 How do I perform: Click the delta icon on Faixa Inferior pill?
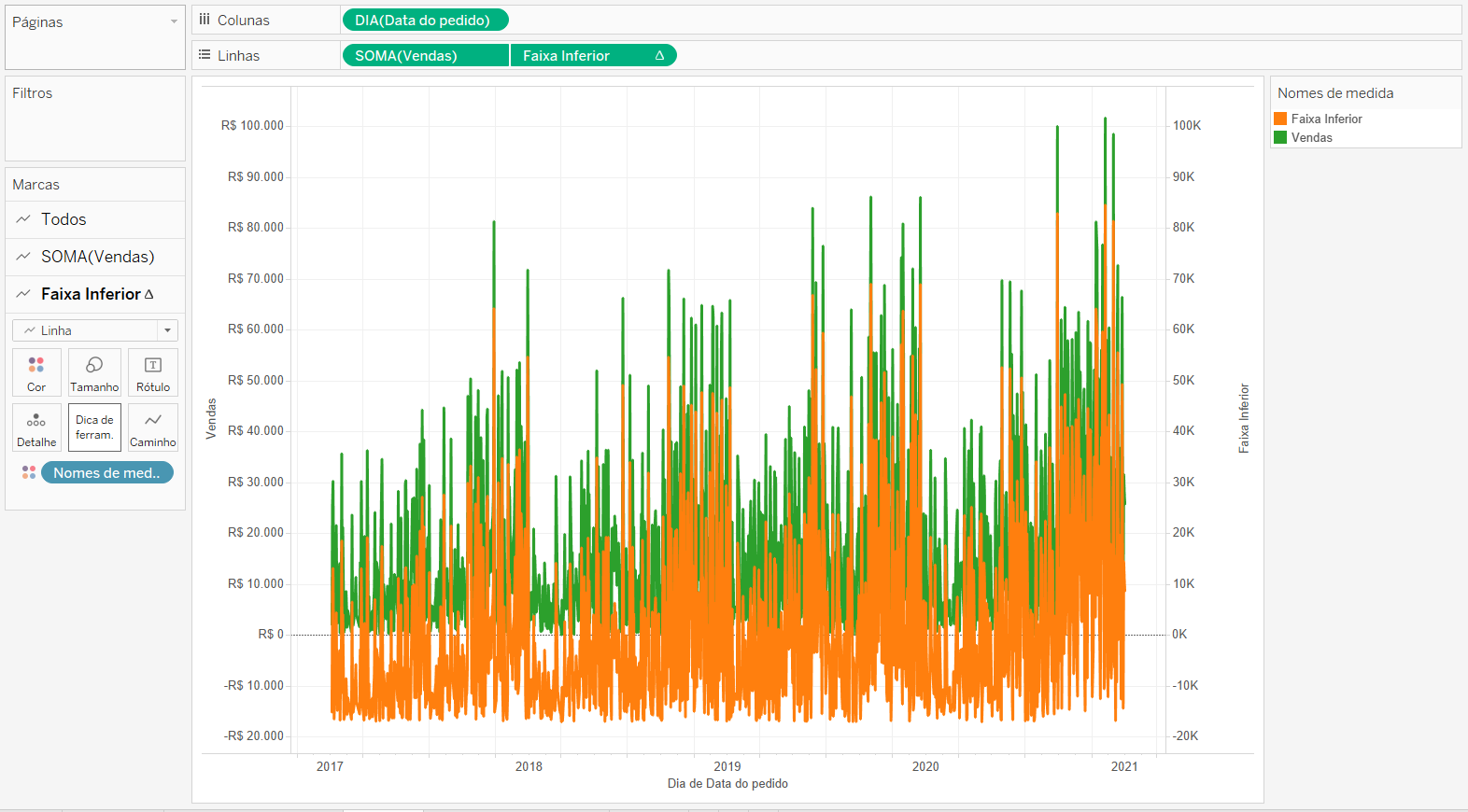pos(659,56)
